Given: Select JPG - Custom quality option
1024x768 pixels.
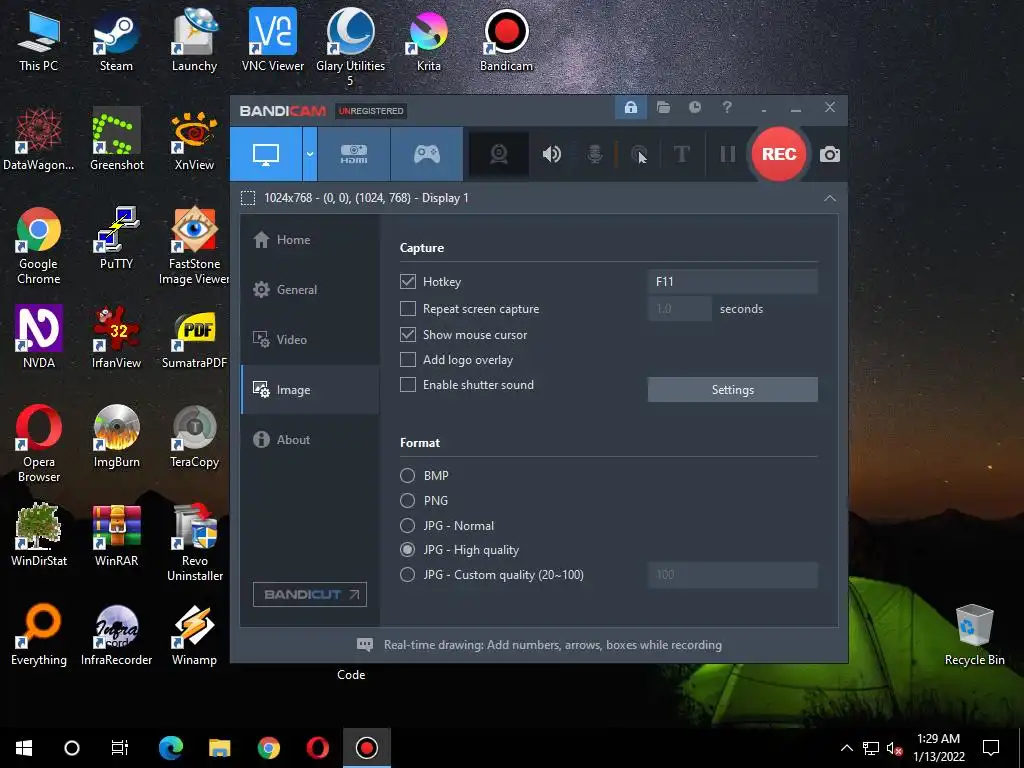Looking at the screenshot, I should [408, 575].
